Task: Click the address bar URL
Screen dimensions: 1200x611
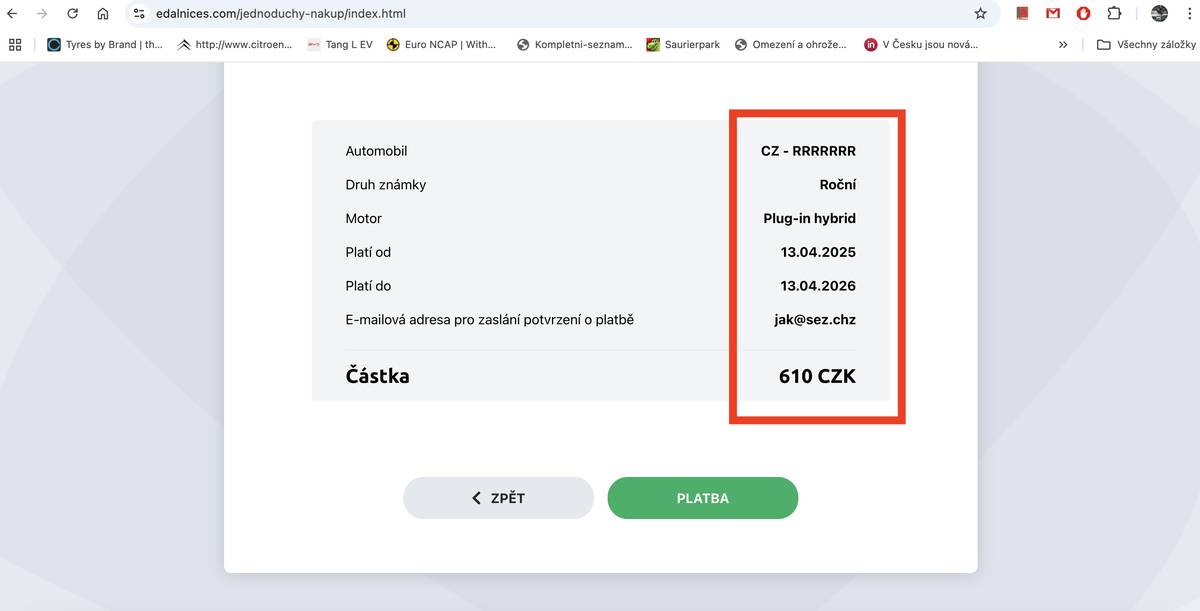Action: (x=280, y=14)
